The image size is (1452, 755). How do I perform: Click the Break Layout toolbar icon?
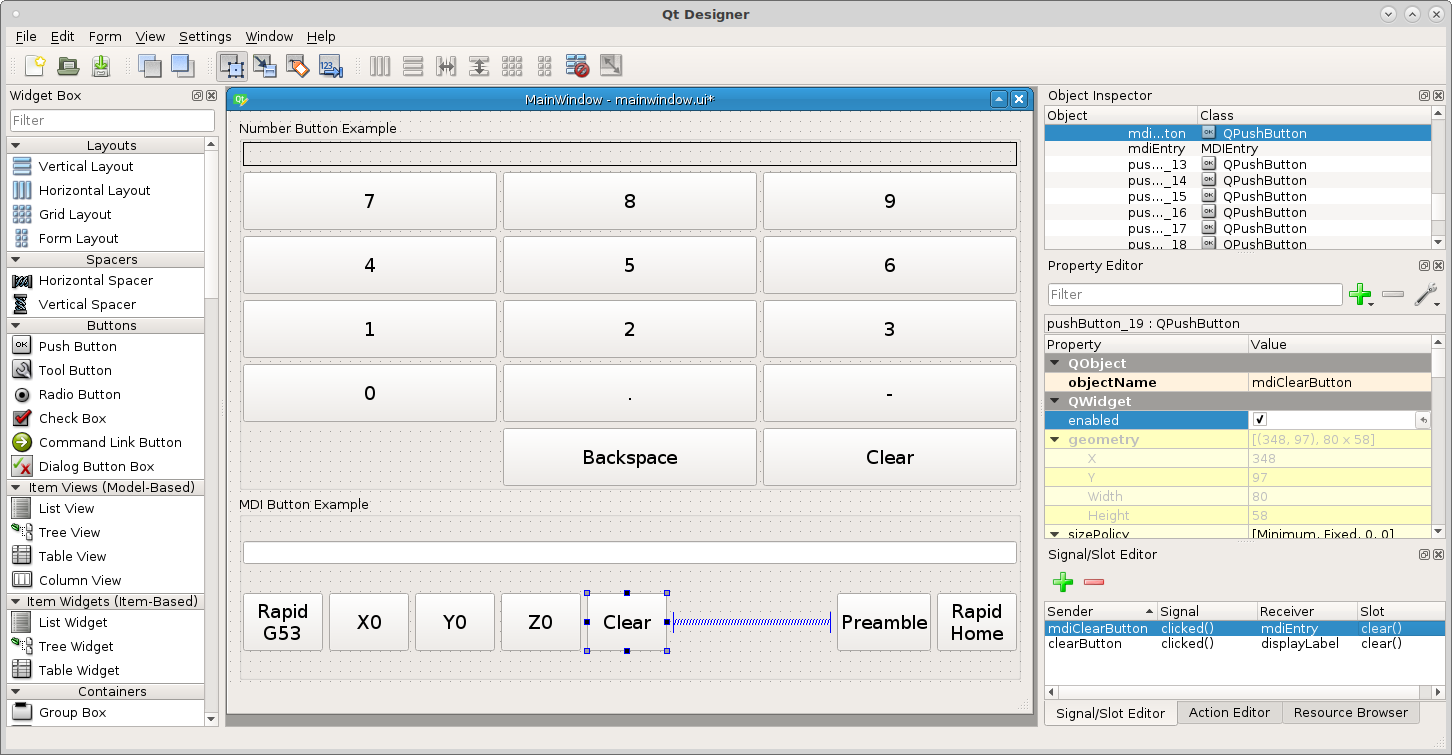tap(577, 66)
